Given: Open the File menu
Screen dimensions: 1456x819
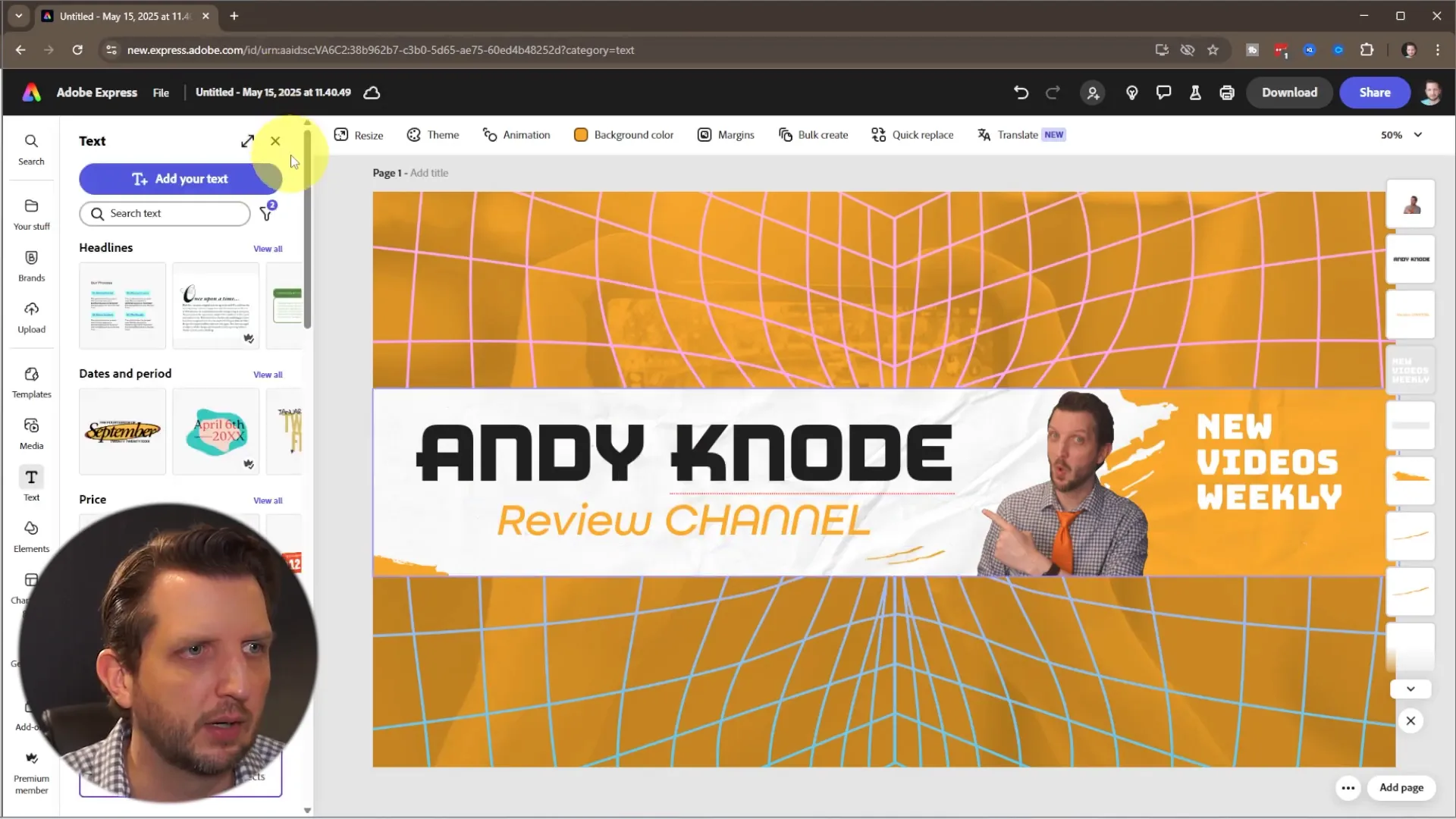Looking at the screenshot, I should (161, 93).
